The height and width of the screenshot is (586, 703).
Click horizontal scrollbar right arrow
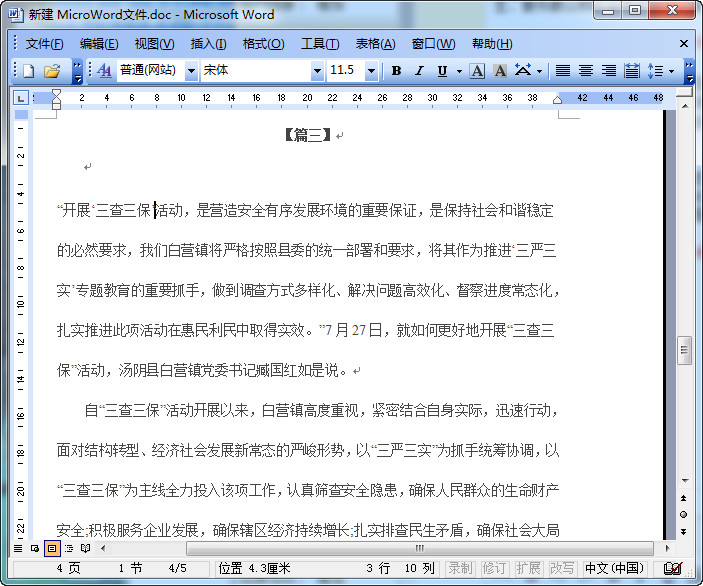(667, 548)
